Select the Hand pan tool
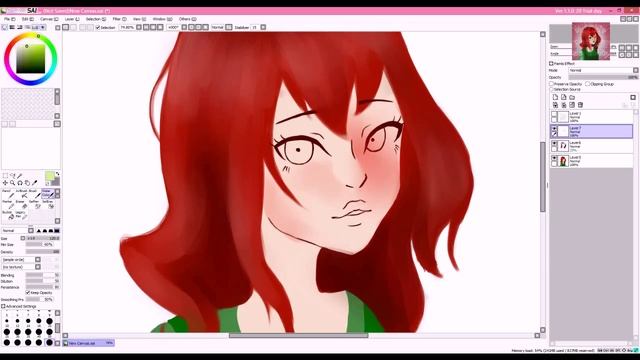The width and height of the screenshot is (640, 360). (27, 183)
